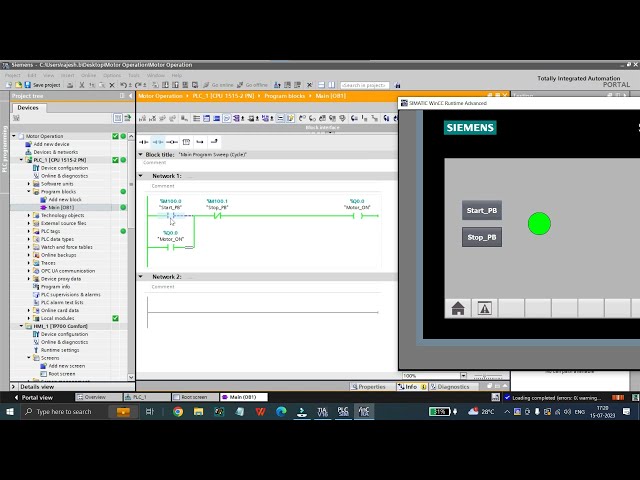Open the Window menu
Image resolution: width=640 pixels, height=480 pixels.
pyautogui.click(x=156, y=76)
